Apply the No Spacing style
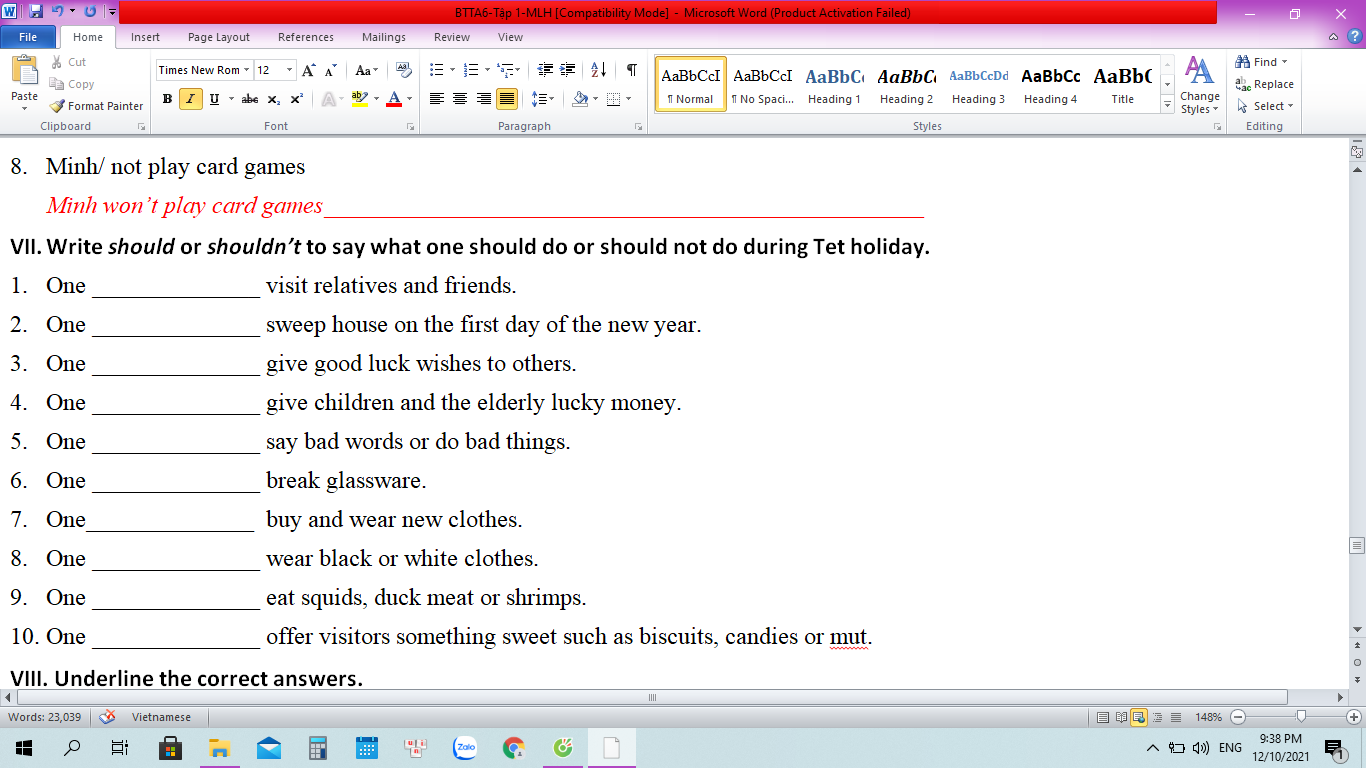 tap(762, 84)
